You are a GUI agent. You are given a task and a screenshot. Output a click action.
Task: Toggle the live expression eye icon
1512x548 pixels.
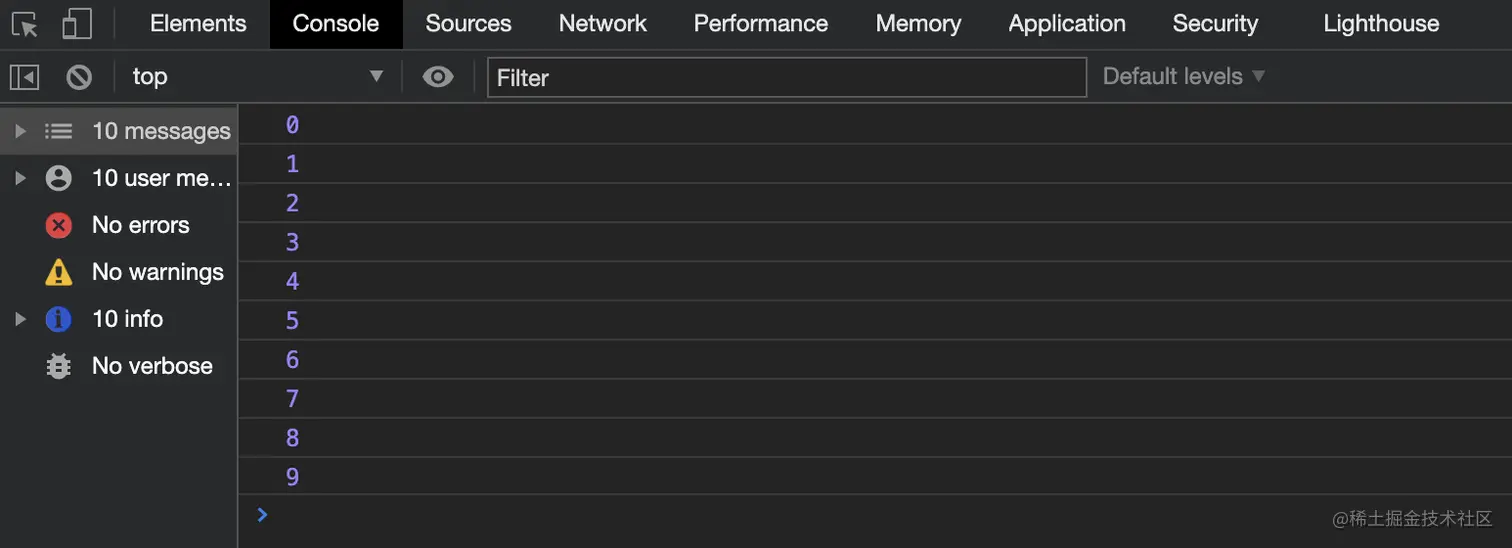pyautogui.click(x=438, y=77)
